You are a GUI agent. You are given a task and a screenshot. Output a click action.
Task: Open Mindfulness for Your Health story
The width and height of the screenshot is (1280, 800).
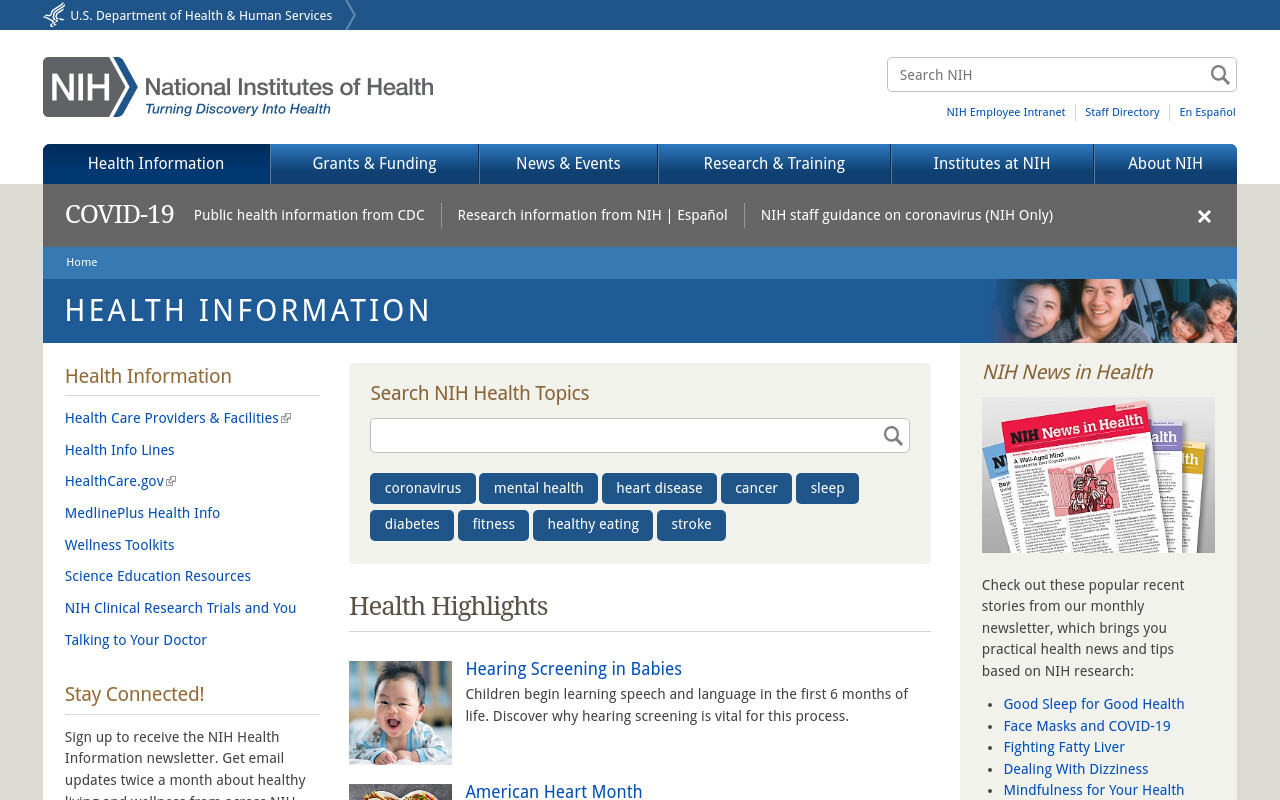pos(1094,790)
